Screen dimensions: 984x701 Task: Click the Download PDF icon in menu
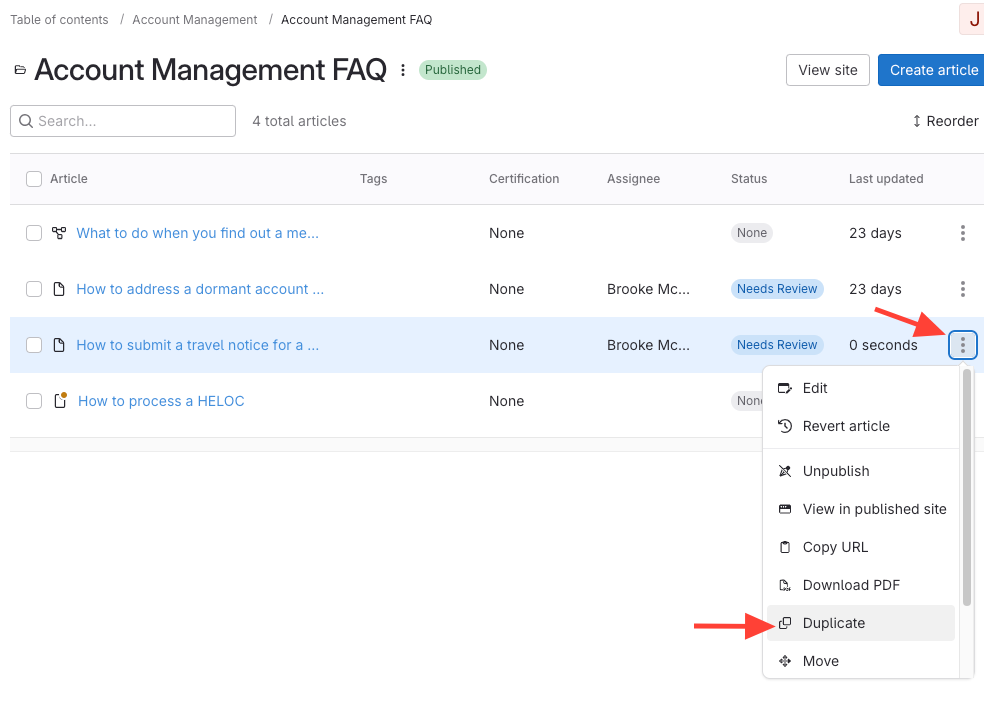784,585
